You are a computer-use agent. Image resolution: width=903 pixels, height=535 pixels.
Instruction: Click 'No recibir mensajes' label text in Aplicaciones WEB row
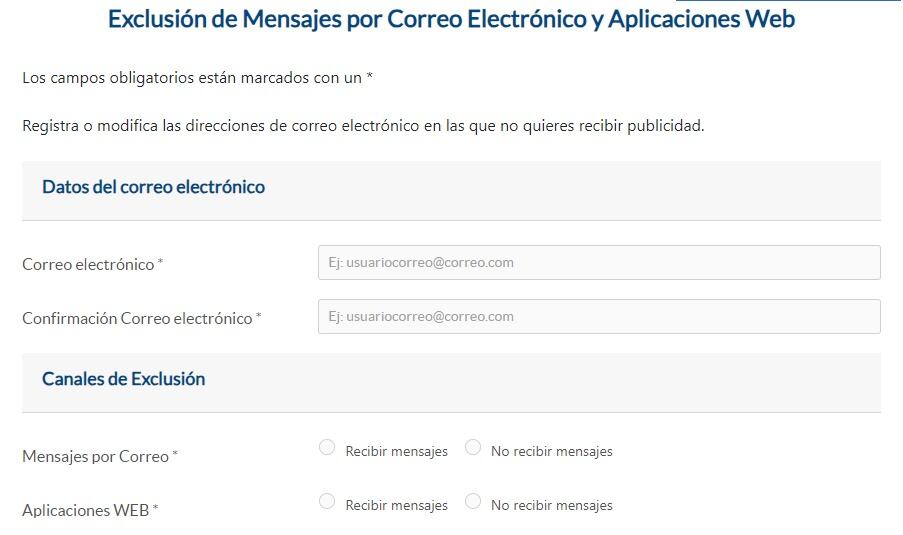[551, 506]
